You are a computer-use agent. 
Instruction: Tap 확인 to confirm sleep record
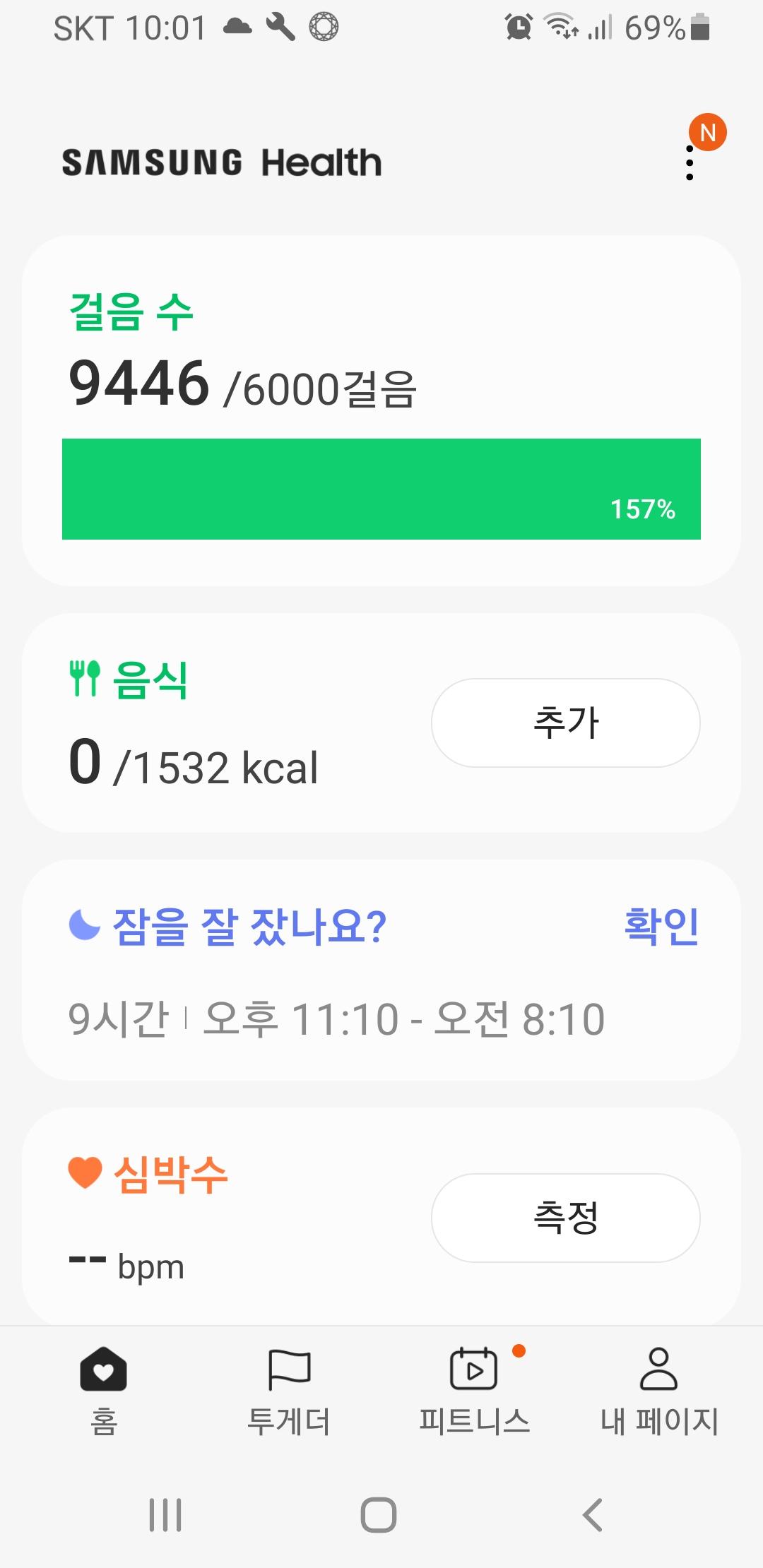pyautogui.click(x=661, y=926)
